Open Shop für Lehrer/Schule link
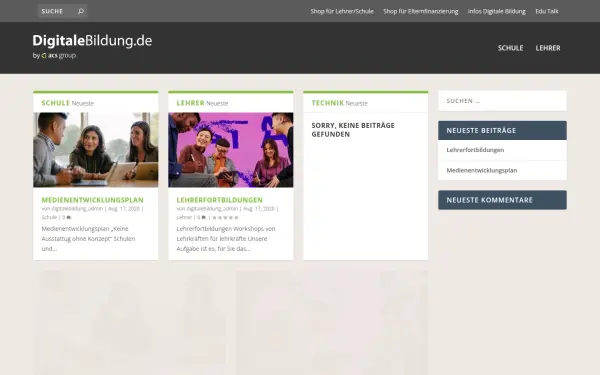 tap(342, 11)
